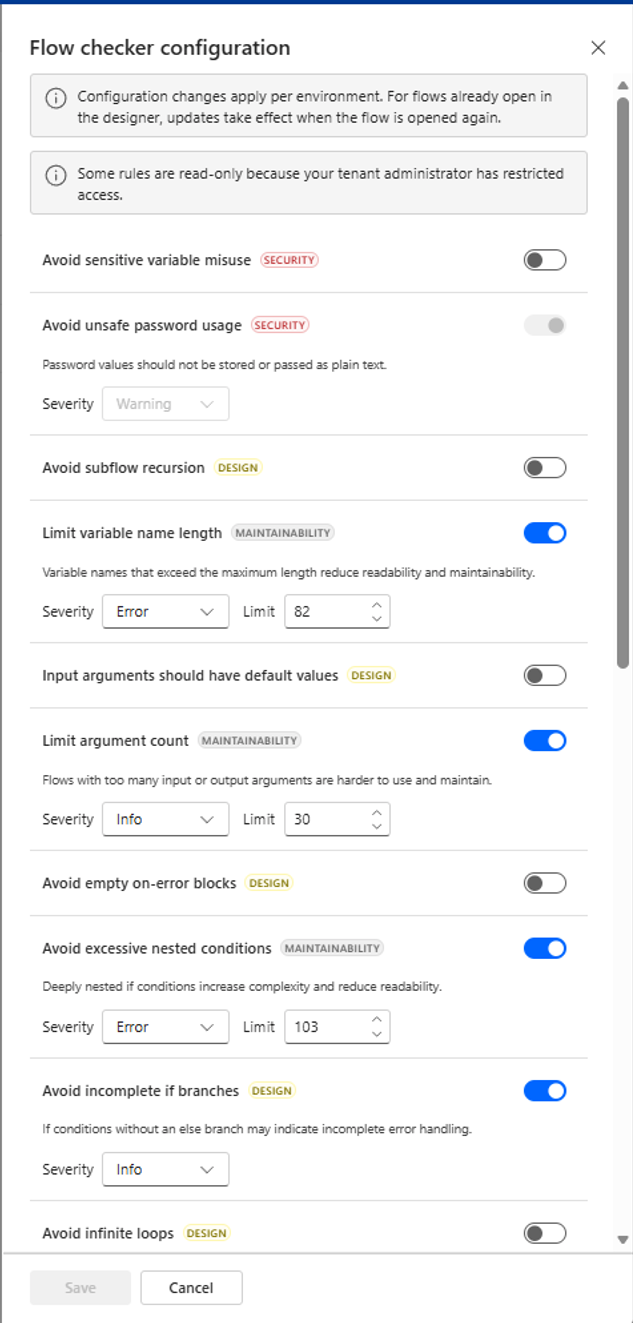Increase the nested conditions limit value
This screenshot has width=633, height=1323.
[x=376, y=1020]
